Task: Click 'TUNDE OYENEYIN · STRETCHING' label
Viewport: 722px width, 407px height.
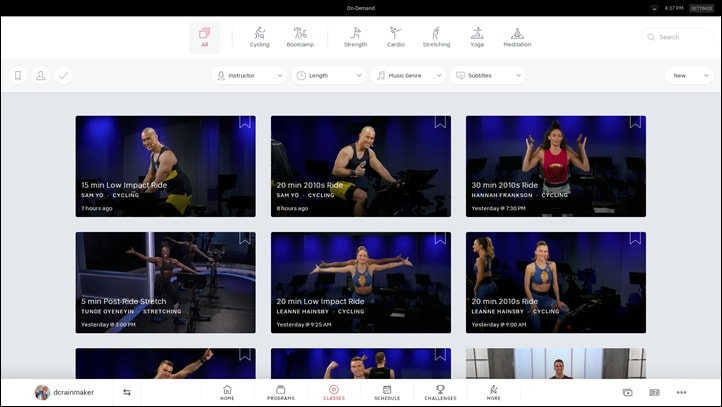Action: pyautogui.click(x=131, y=312)
